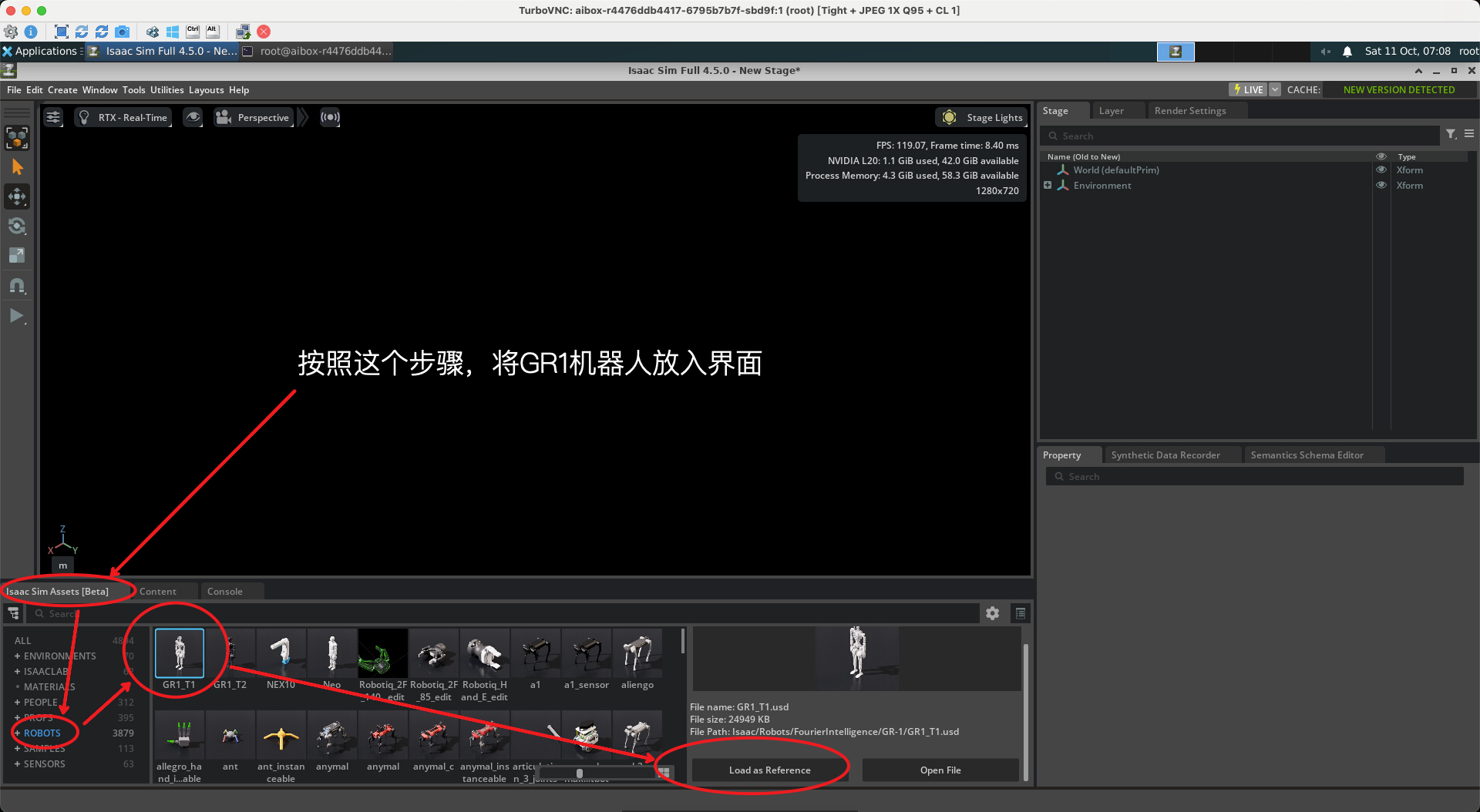This screenshot has width=1480, height=812.
Task: Open the Layouts menu
Action: (206, 90)
